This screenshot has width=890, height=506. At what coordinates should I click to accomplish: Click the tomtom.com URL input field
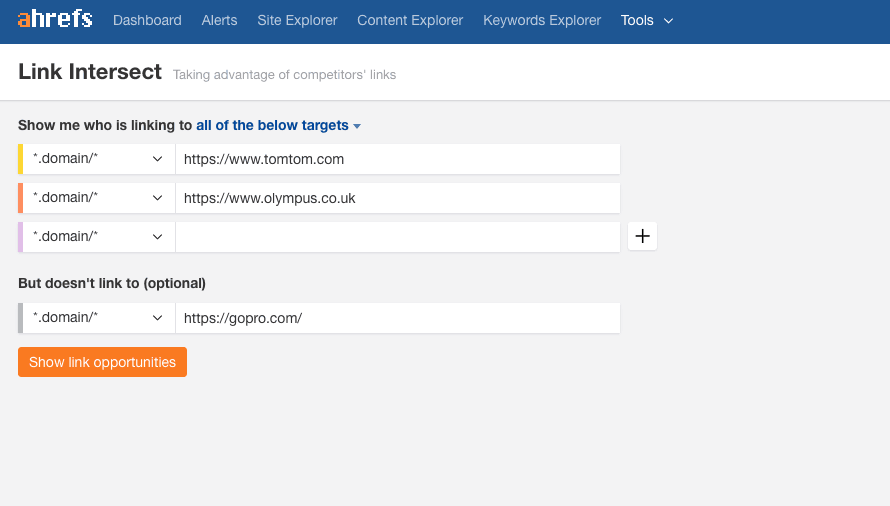(398, 159)
